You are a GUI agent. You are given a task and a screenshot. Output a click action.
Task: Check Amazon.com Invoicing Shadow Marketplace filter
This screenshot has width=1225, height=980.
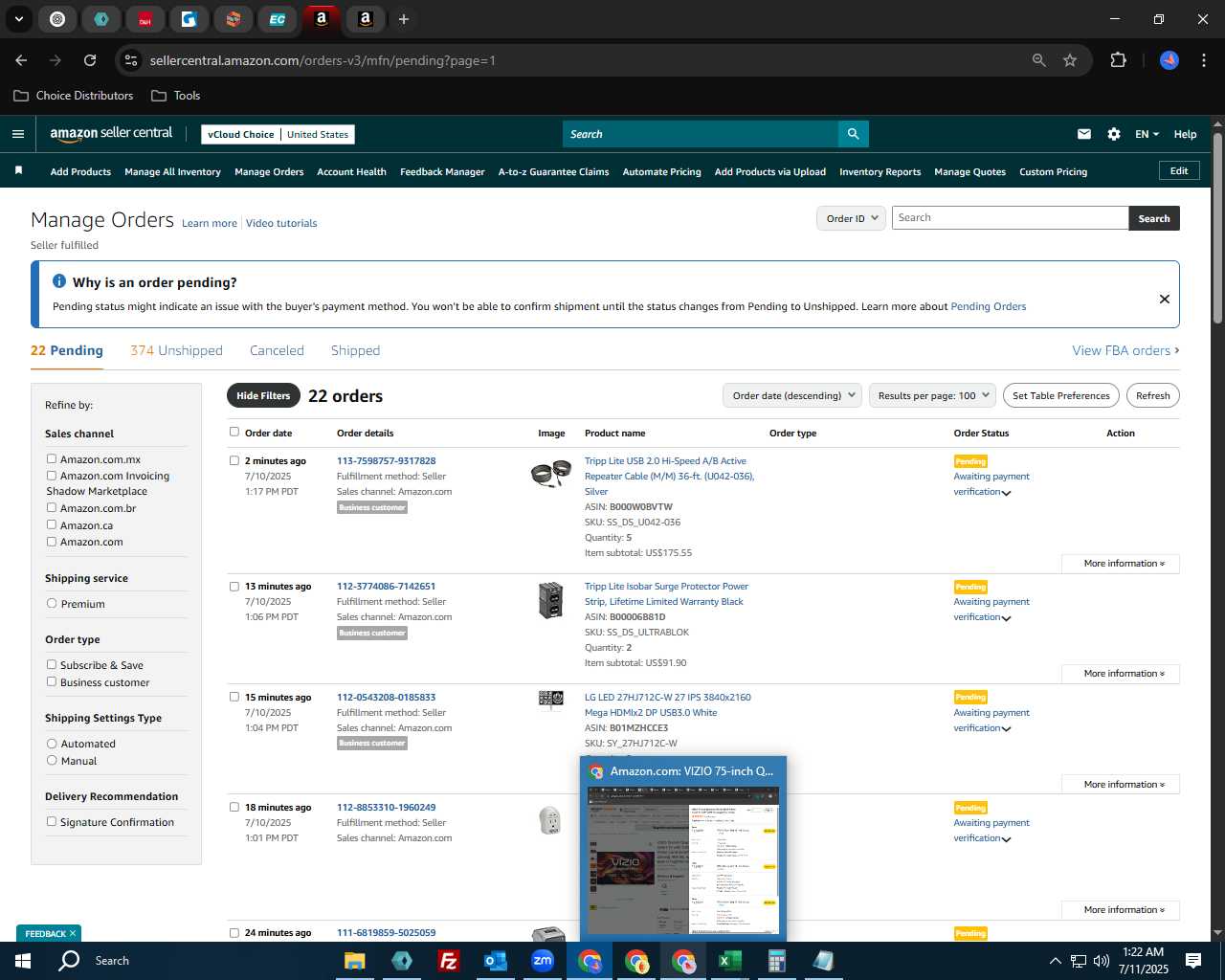point(52,475)
